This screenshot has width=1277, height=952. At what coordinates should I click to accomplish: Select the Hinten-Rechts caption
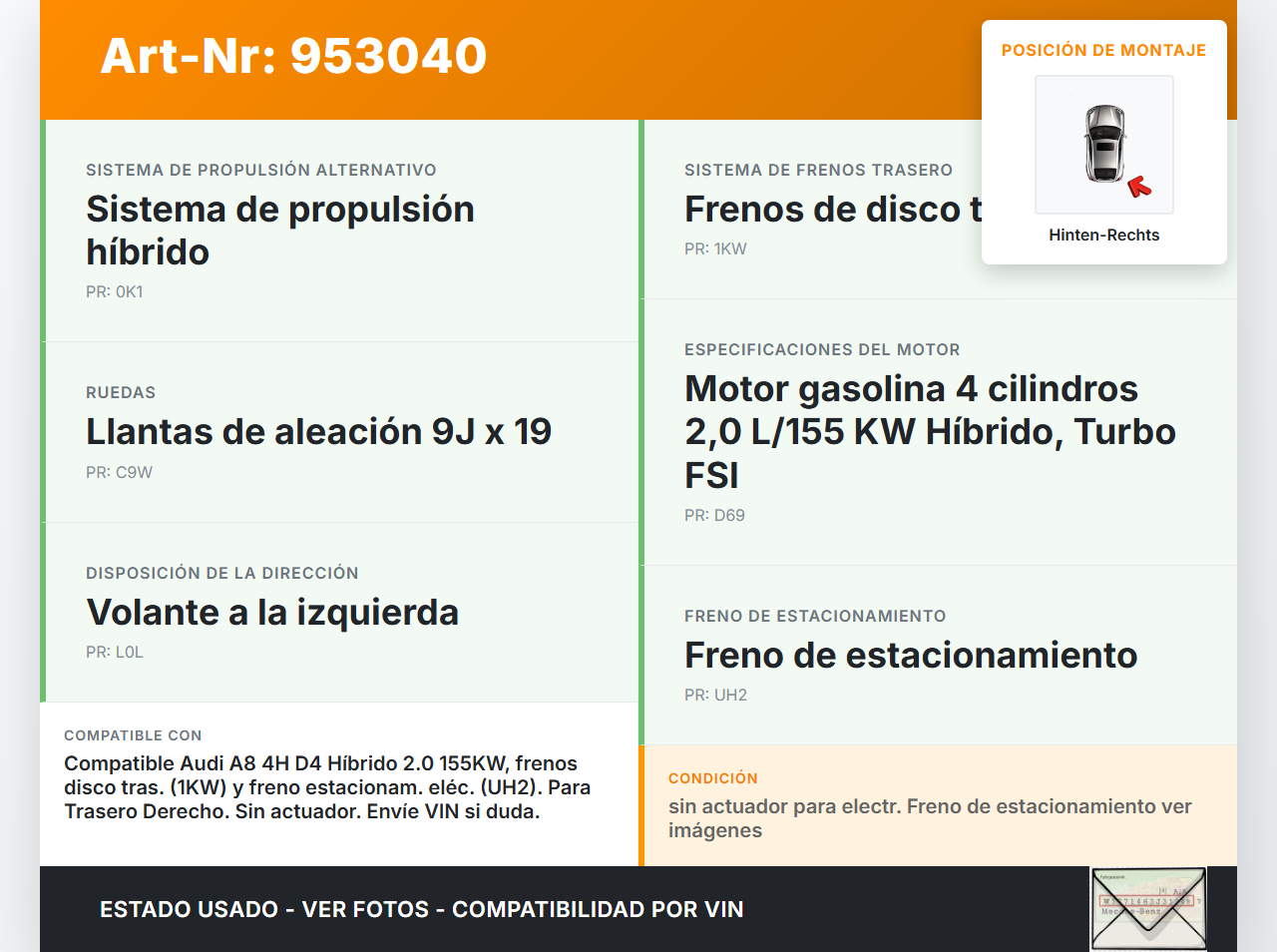(1104, 235)
